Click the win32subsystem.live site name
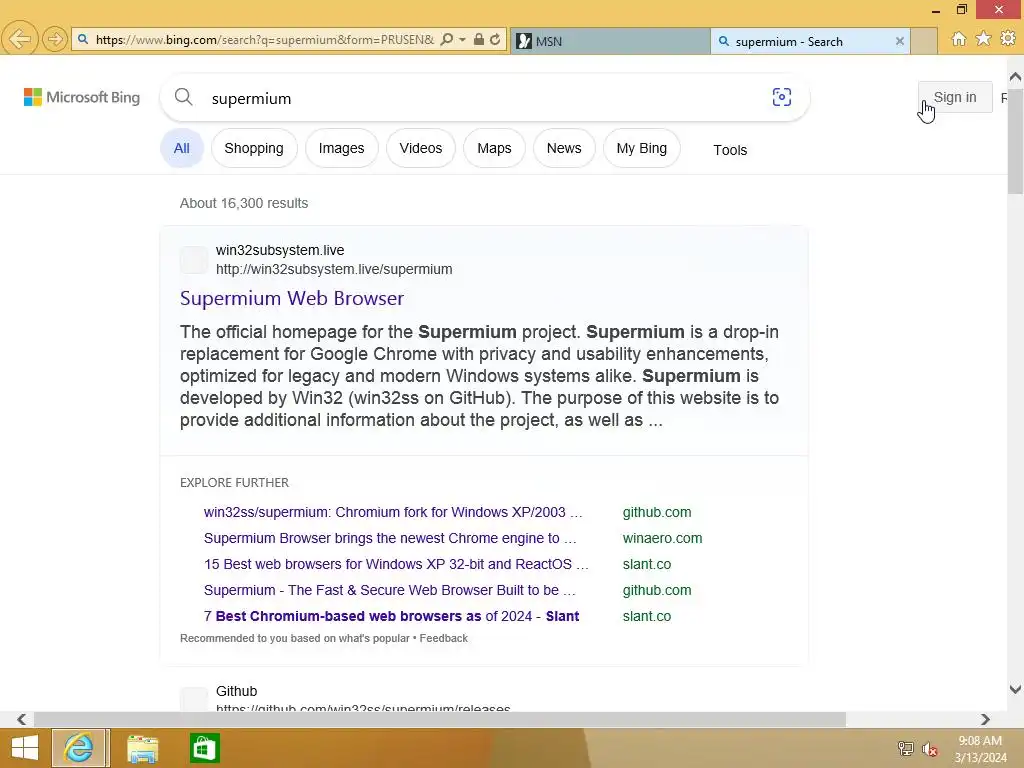The image size is (1024, 768). pyautogui.click(x=280, y=250)
